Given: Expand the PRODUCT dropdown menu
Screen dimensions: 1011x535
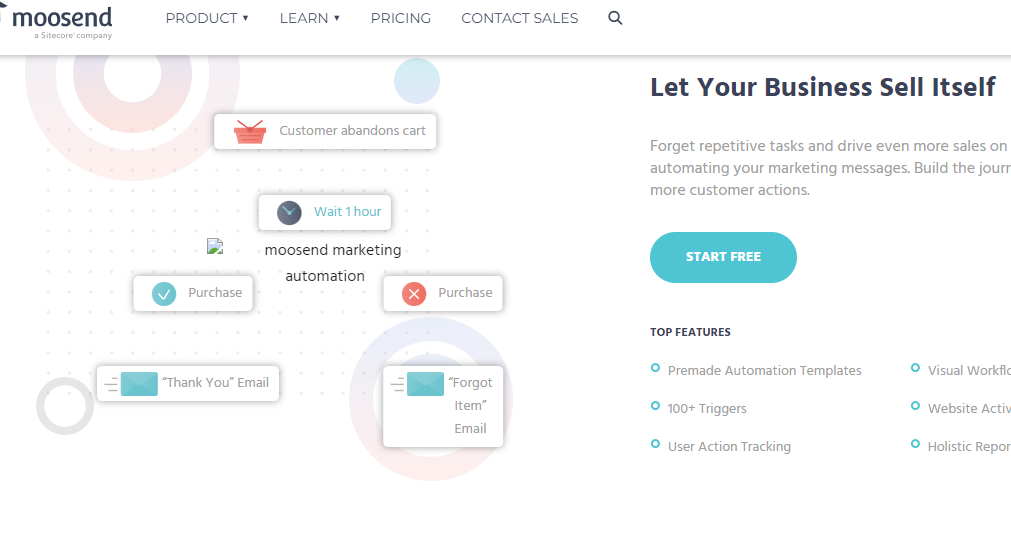Looking at the screenshot, I should coord(207,18).
